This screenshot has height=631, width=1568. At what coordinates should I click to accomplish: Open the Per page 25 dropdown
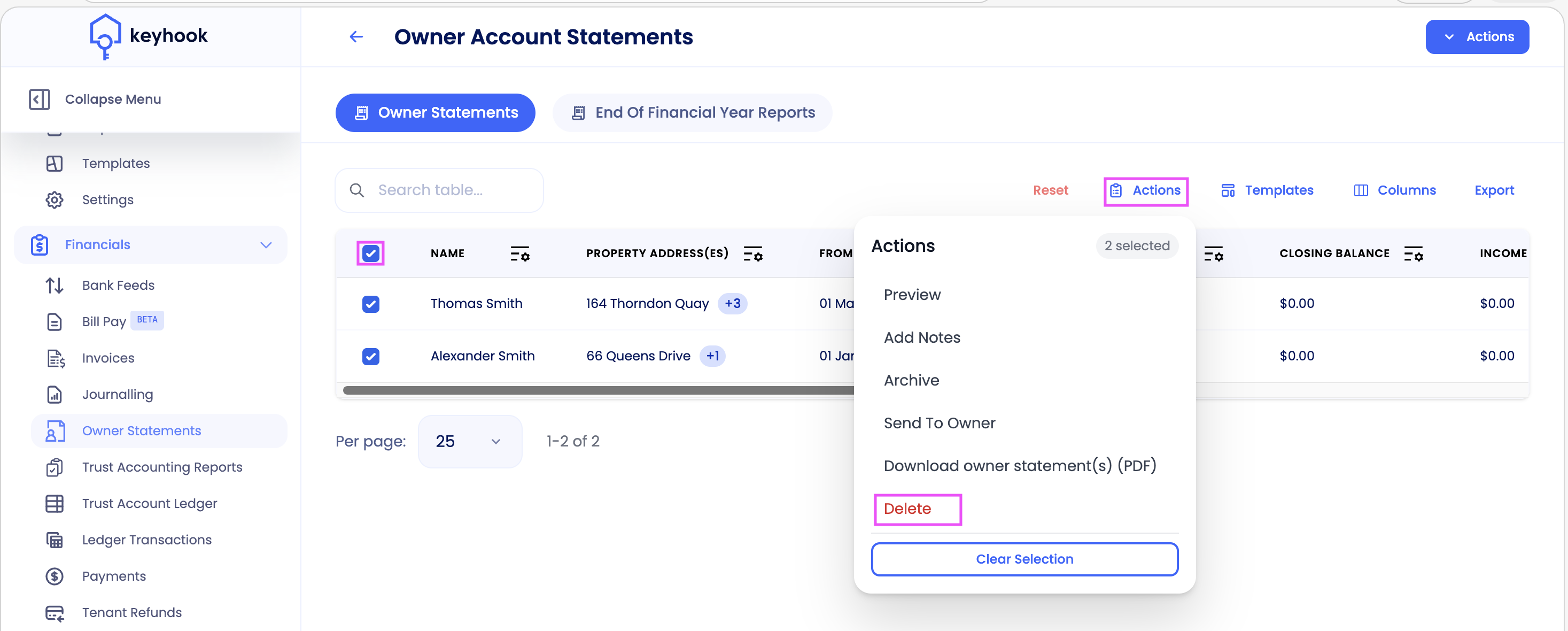coord(470,442)
